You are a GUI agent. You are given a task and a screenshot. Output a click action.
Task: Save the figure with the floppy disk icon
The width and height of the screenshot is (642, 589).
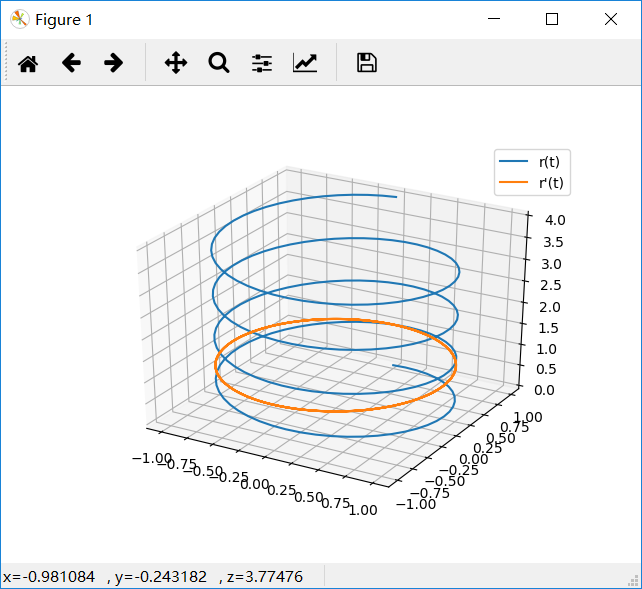[367, 63]
